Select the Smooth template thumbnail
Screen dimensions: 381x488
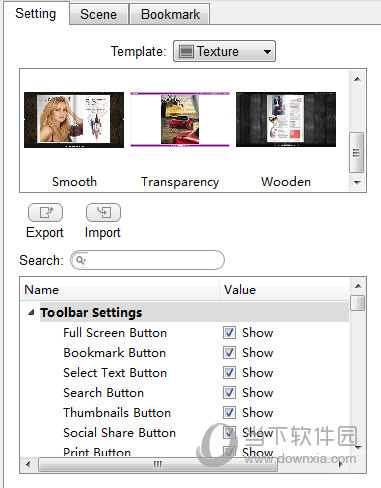pyautogui.click(x=74, y=120)
